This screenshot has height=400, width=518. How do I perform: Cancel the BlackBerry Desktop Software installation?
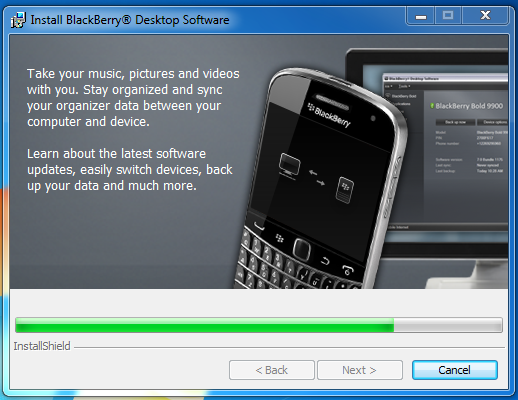point(455,370)
